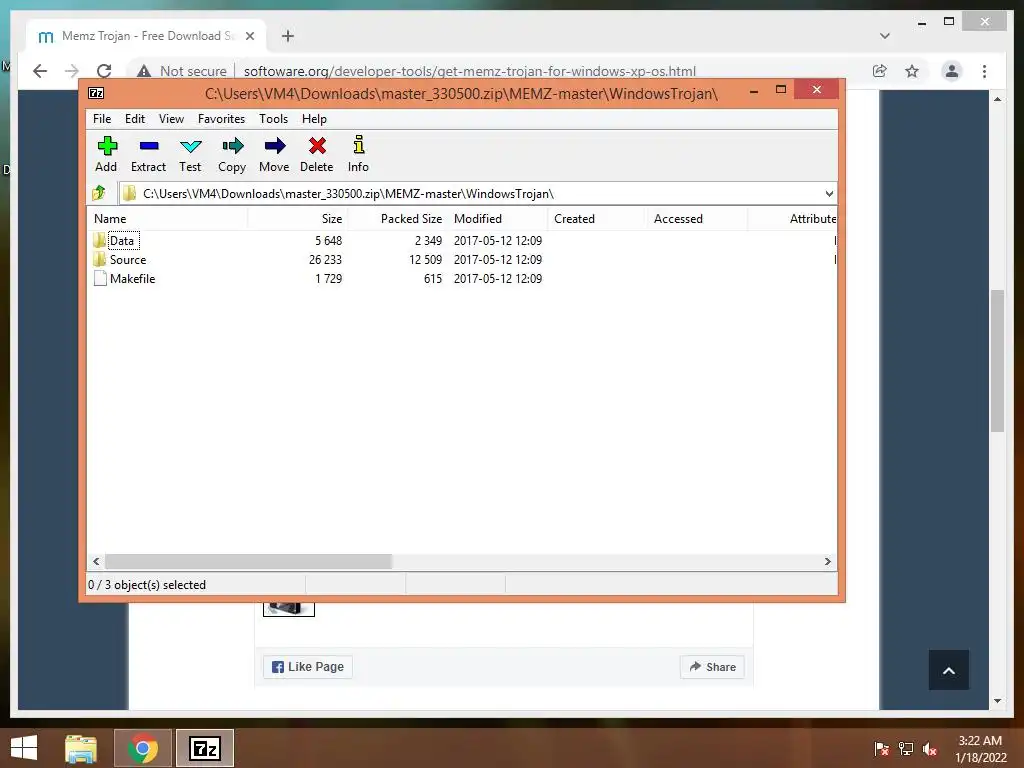
Task: Click Chrome page scrollbar up arrow
Action: pos(997,99)
